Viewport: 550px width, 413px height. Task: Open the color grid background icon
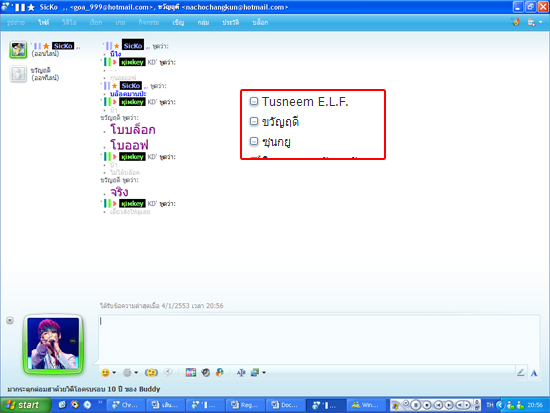(191, 373)
